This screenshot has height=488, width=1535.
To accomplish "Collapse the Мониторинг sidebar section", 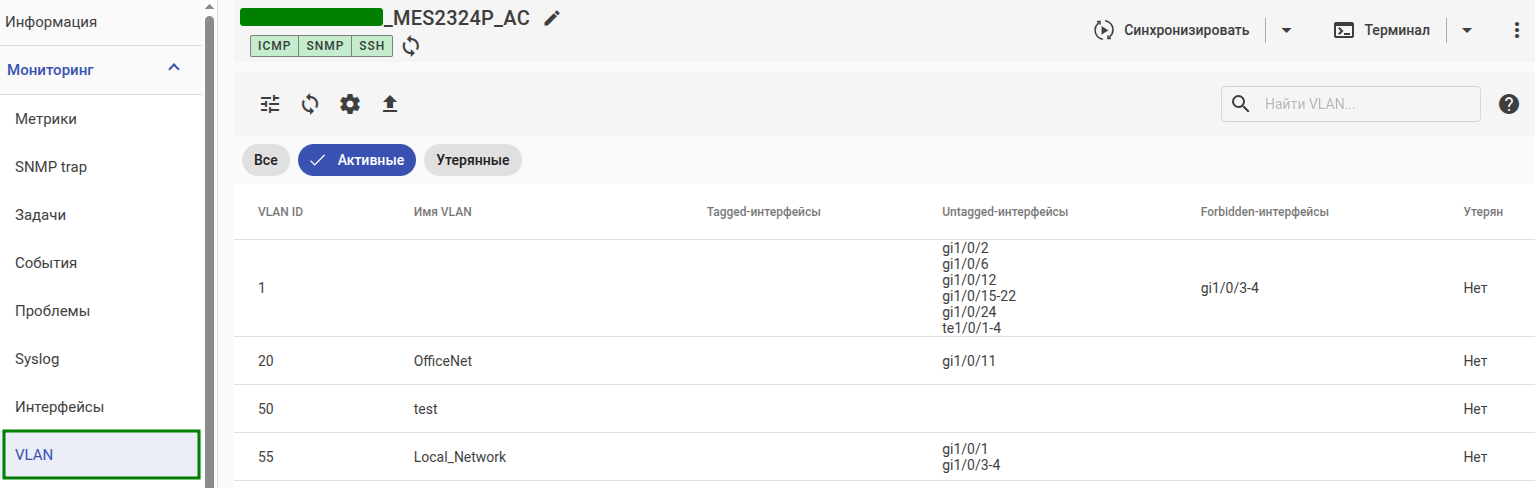I will point(174,68).
